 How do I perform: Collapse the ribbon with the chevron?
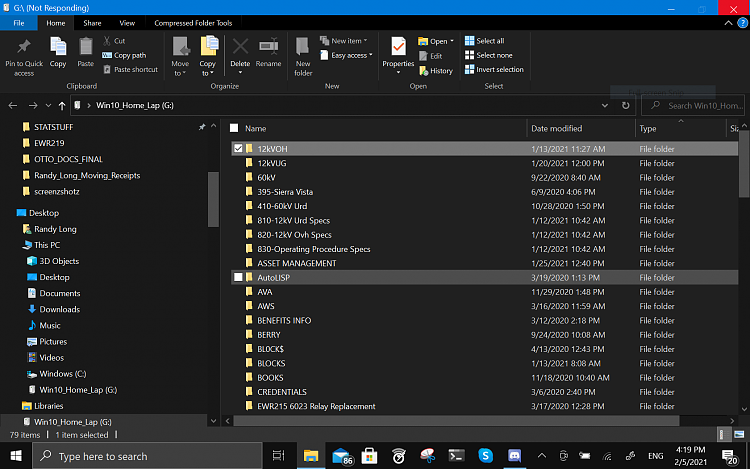[728, 23]
